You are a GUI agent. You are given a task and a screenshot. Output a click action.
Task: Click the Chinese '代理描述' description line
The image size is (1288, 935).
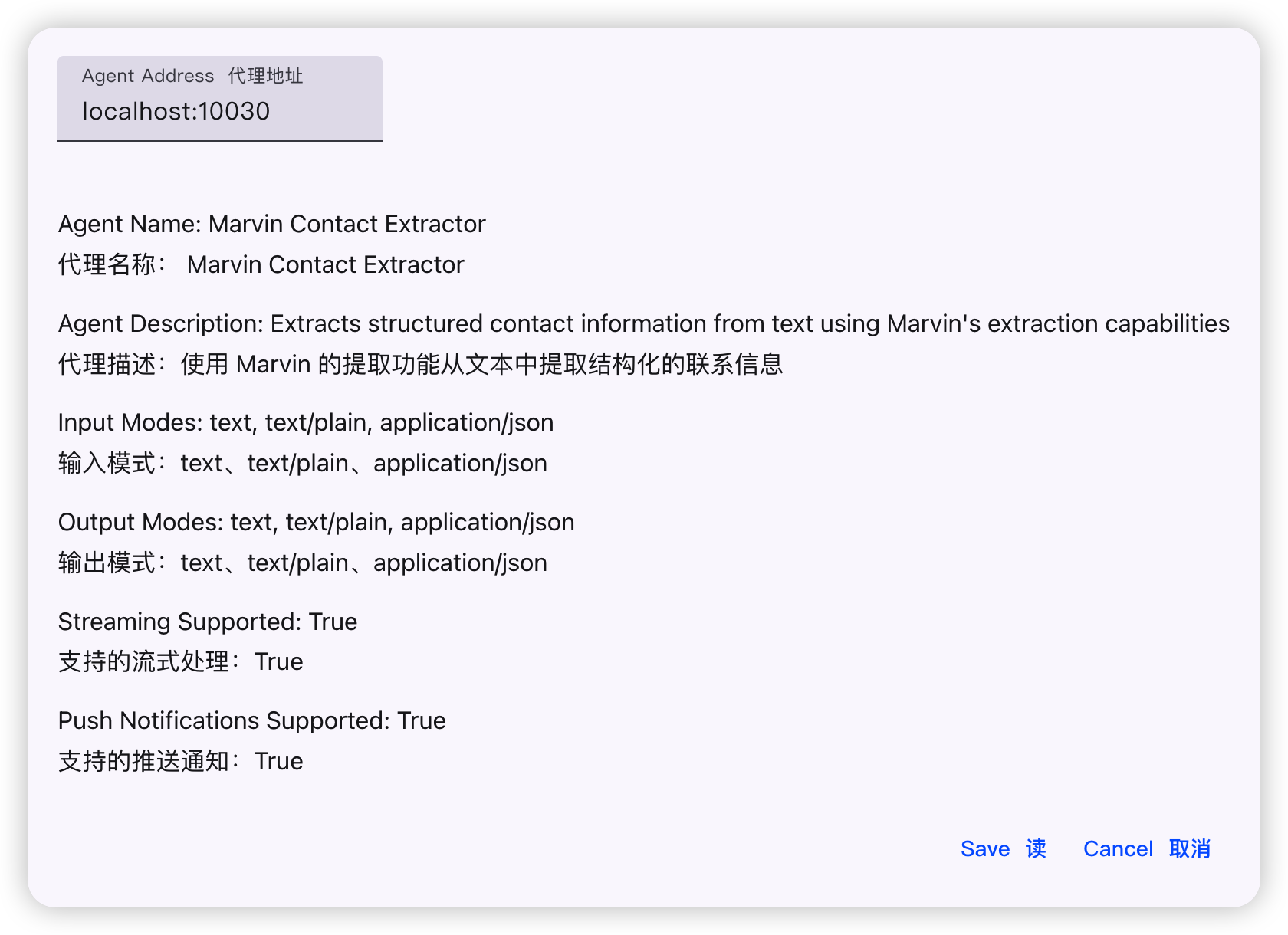point(420,364)
